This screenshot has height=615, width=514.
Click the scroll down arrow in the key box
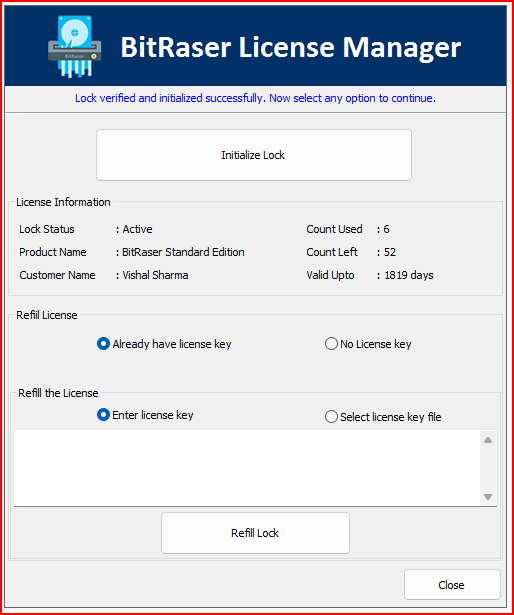click(x=488, y=497)
